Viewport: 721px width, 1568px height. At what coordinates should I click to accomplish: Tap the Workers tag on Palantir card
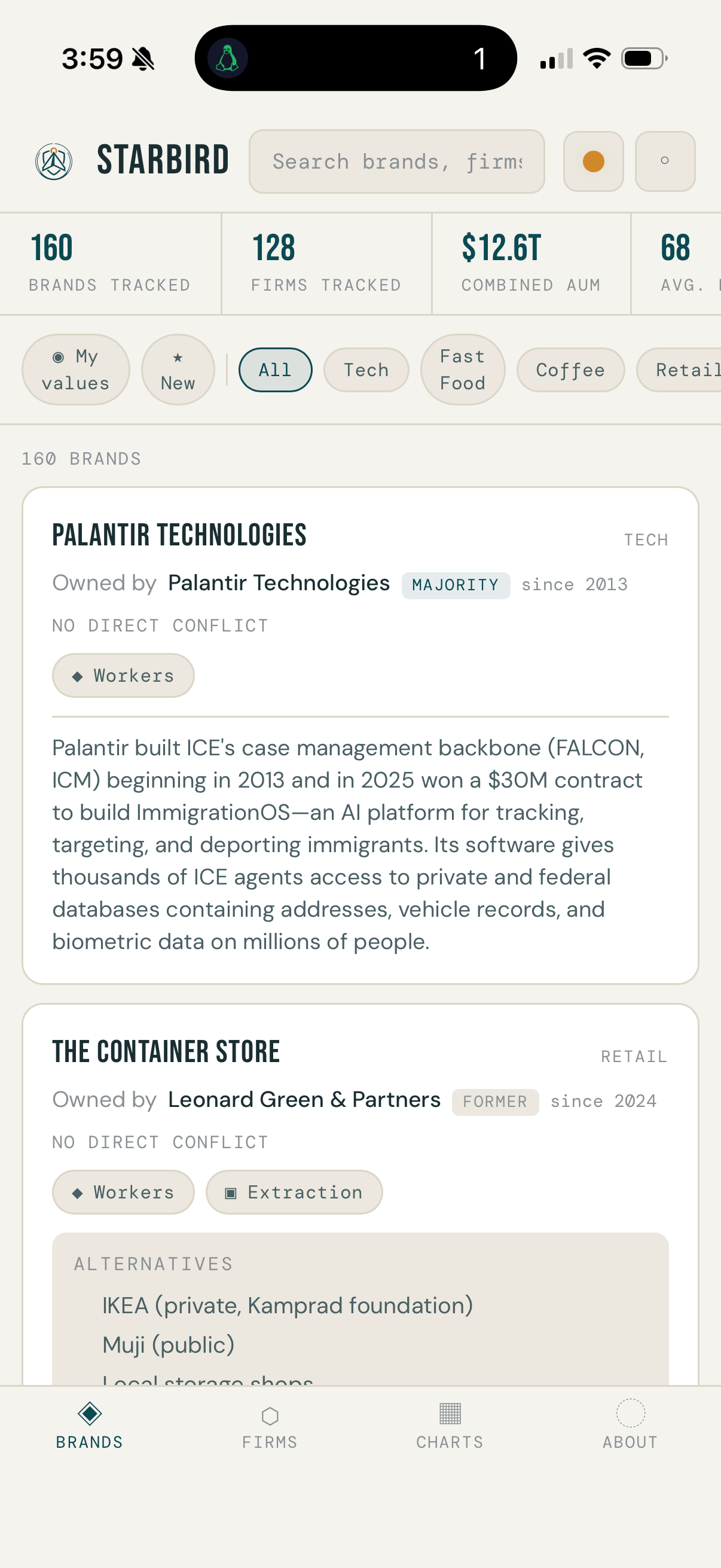pyautogui.click(x=123, y=676)
